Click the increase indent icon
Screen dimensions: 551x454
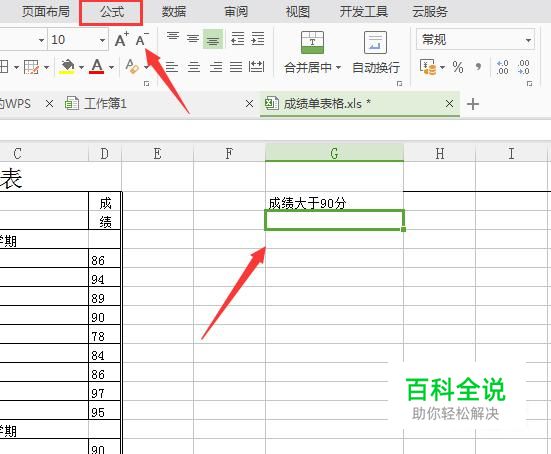coord(258,39)
